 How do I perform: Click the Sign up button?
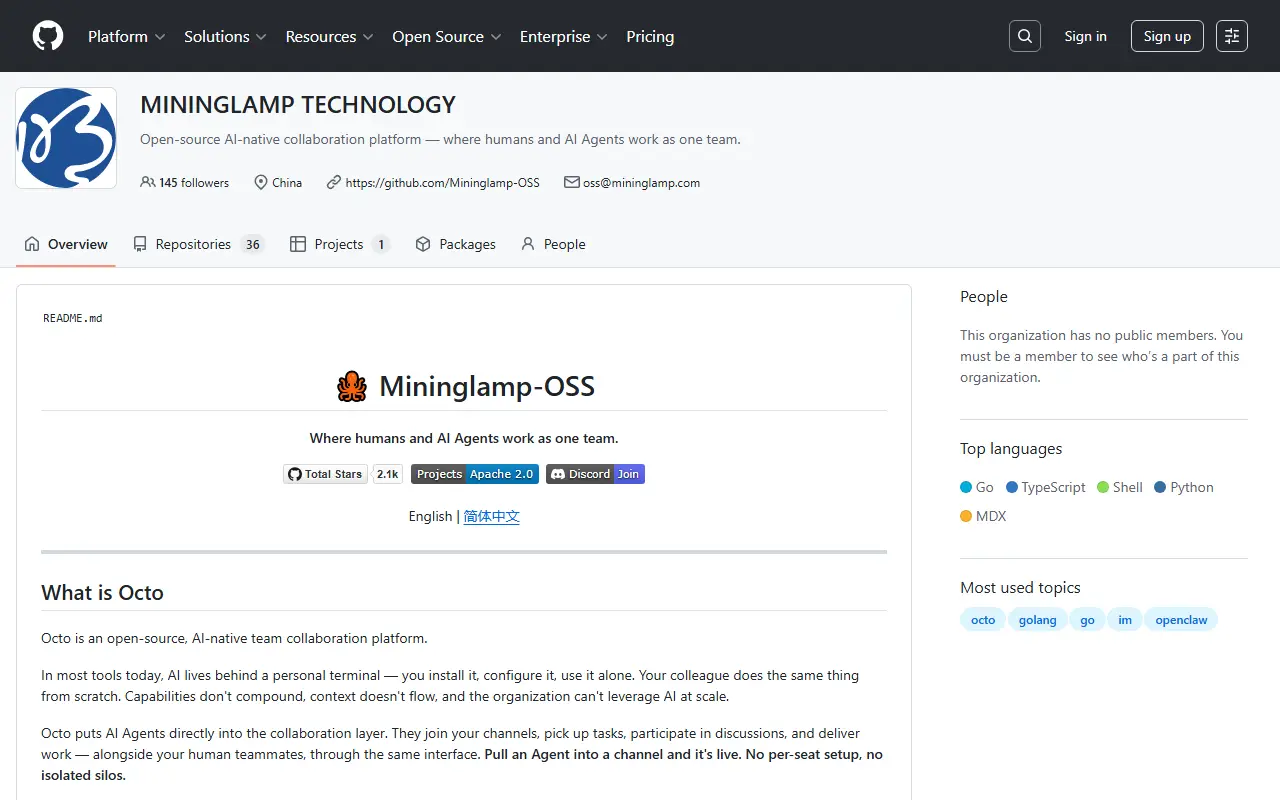[1167, 36]
